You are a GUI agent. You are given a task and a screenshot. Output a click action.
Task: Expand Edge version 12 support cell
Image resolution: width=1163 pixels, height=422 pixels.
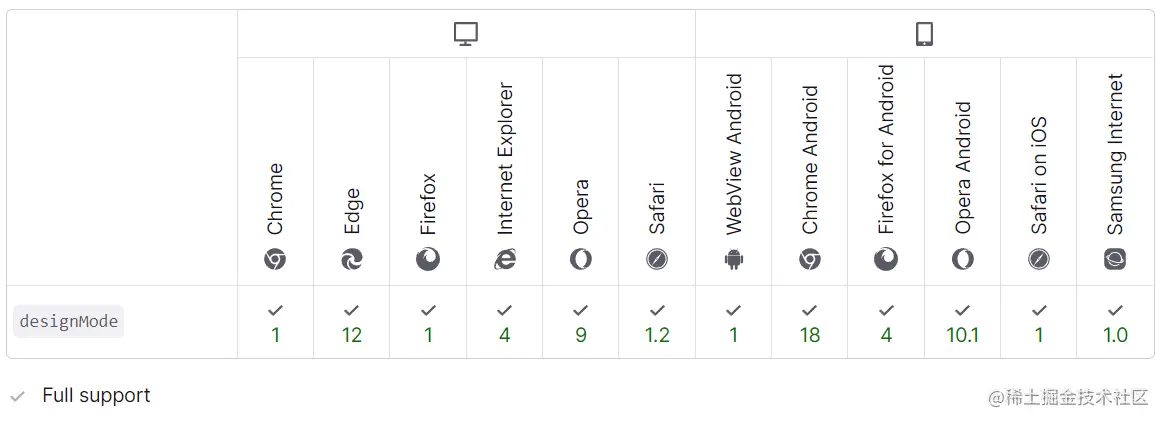[x=352, y=323]
